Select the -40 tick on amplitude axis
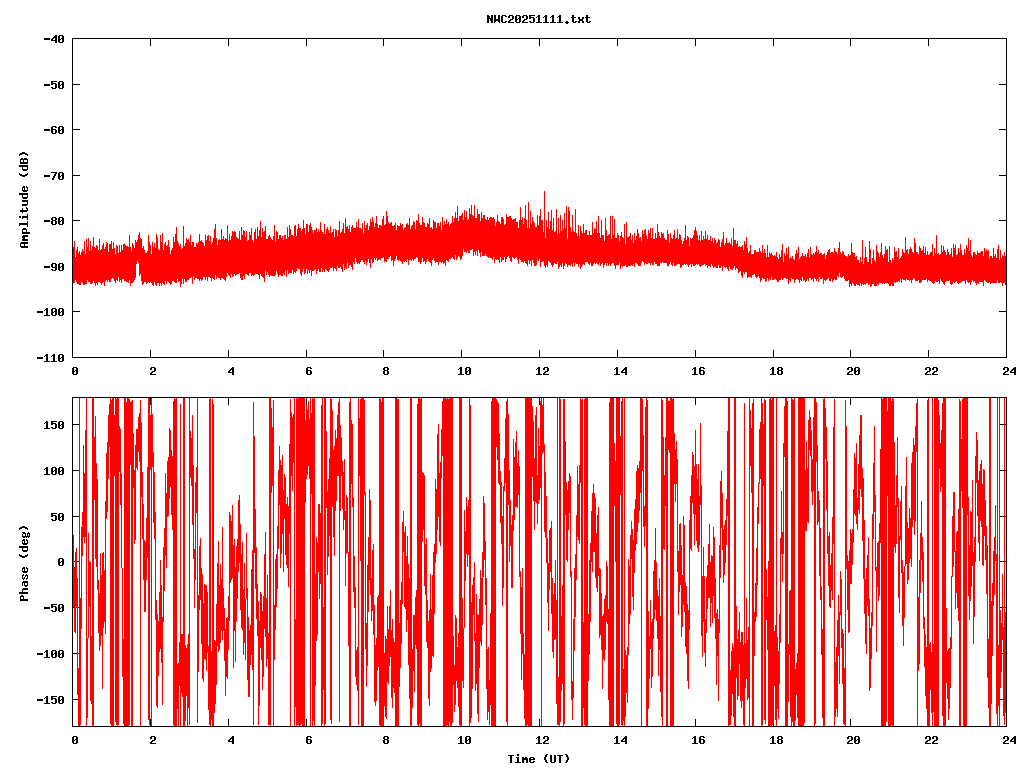 click(x=54, y=39)
